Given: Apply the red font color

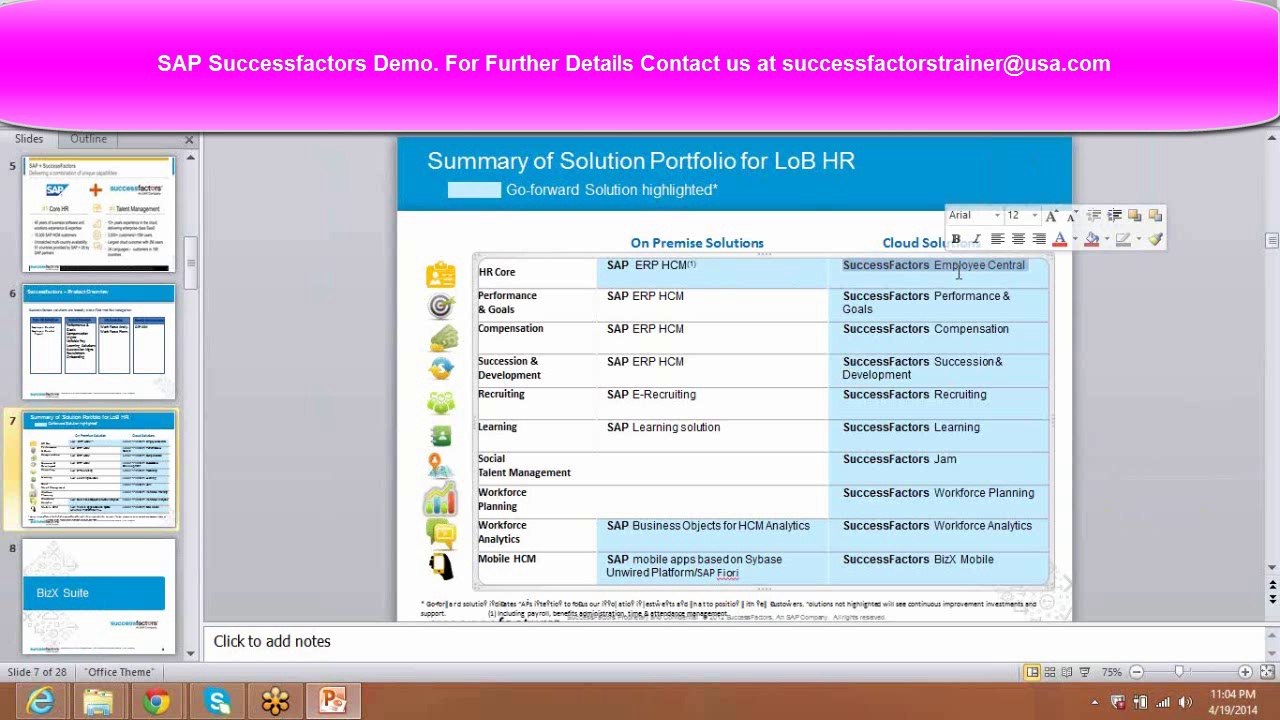Looking at the screenshot, I should tap(1060, 239).
